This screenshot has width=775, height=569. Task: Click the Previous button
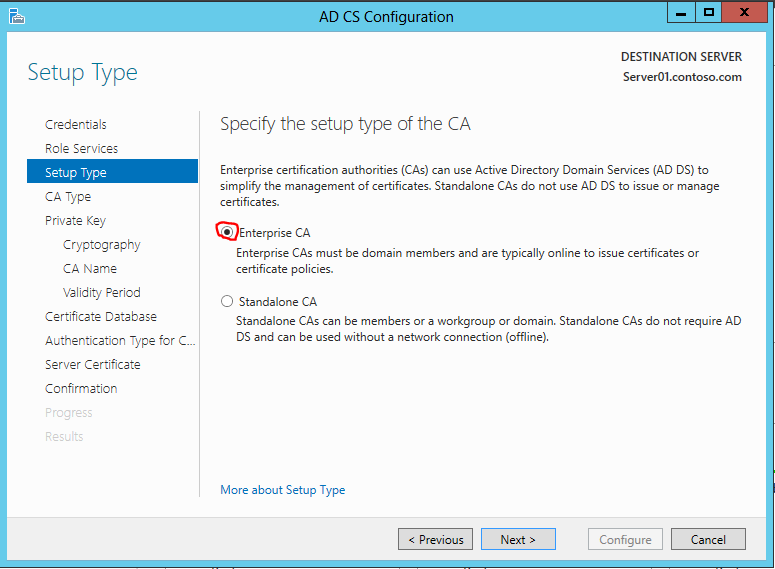[436, 539]
